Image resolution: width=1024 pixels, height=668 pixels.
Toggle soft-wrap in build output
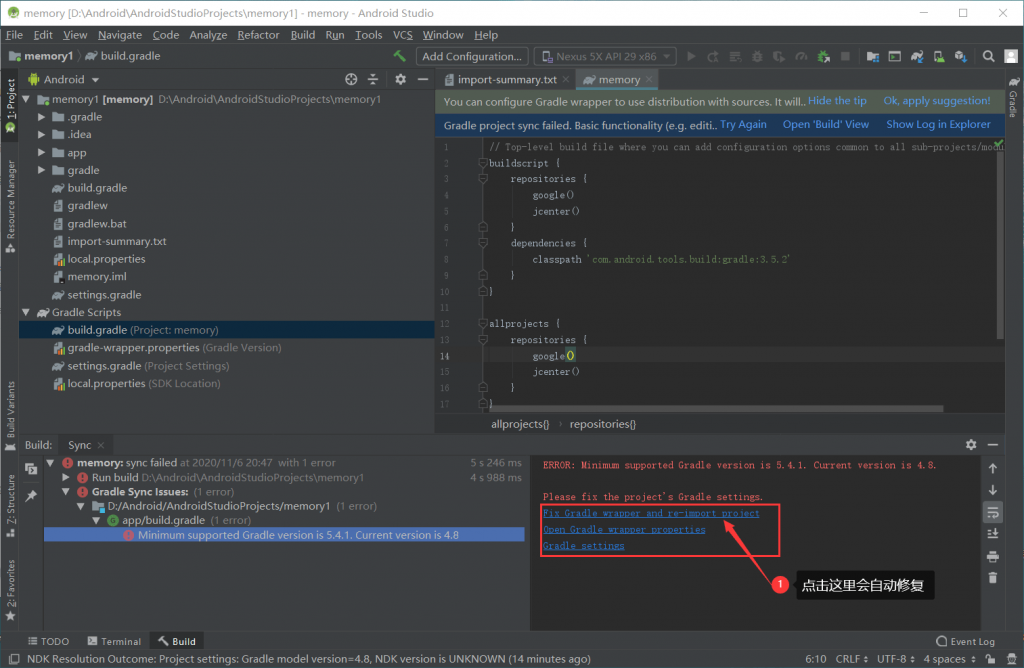tap(993, 513)
